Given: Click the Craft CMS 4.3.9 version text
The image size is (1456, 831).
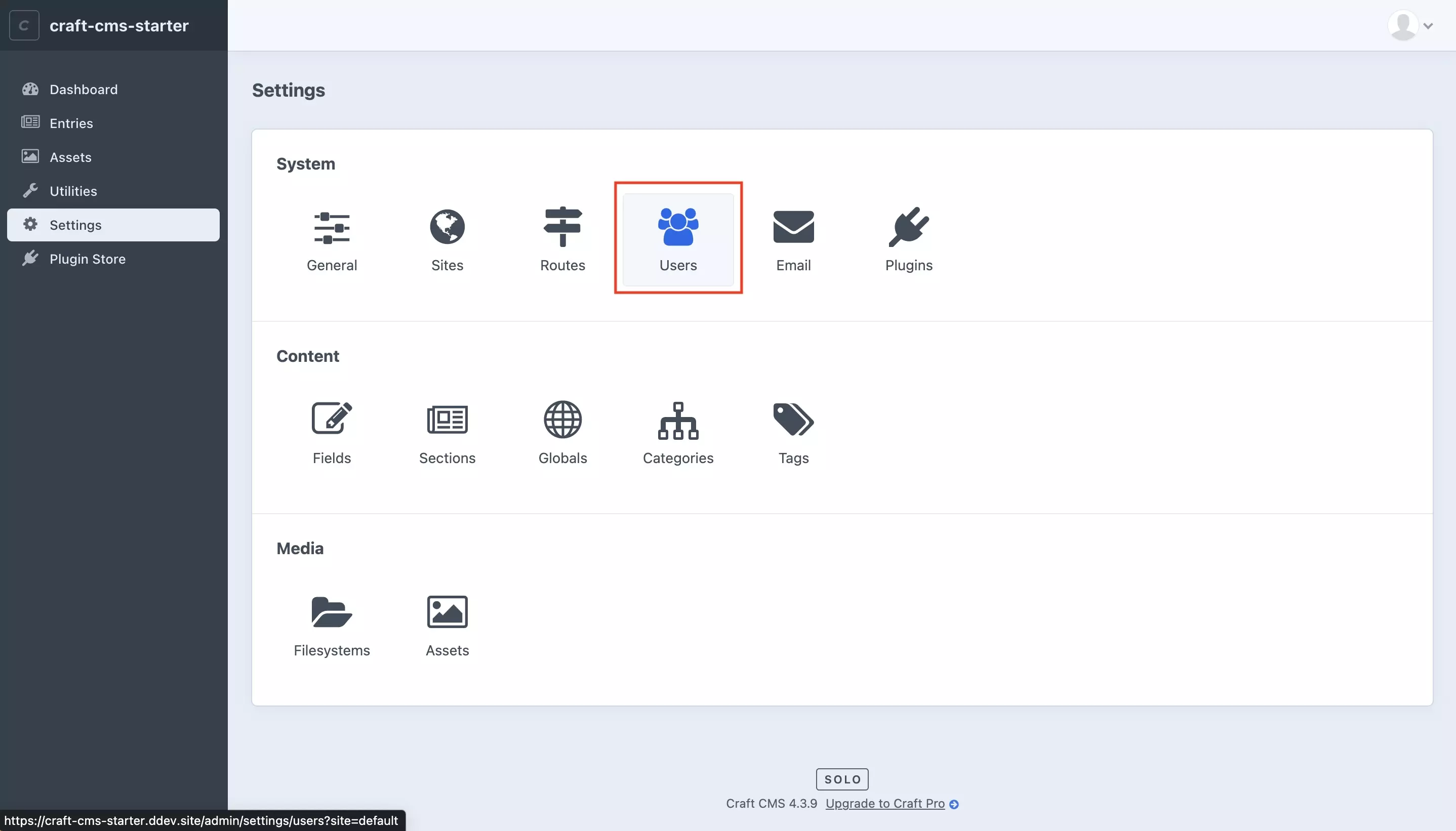Looking at the screenshot, I should pyautogui.click(x=771, y=804).
